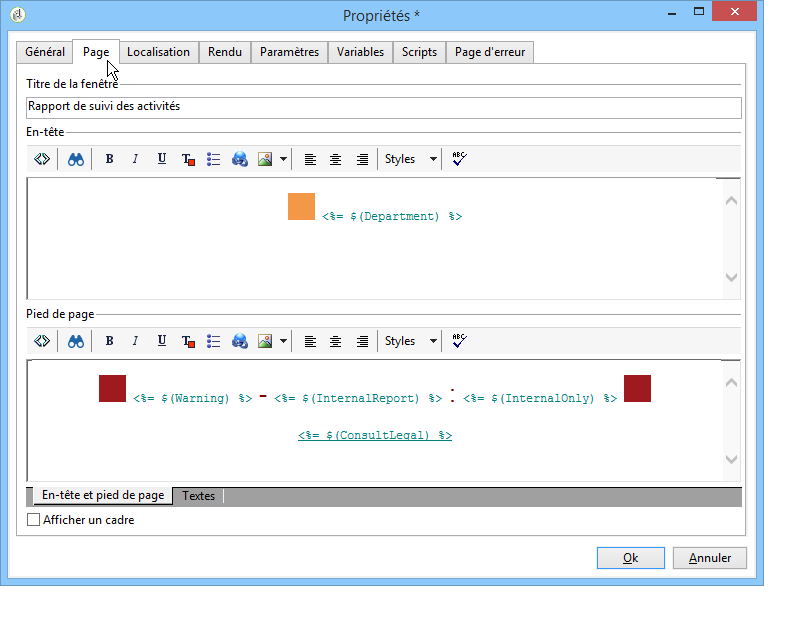The image size is (803, 625).
Task: Select the En-tête et pied de page bottom tab
Action: pyautogui.click(x=103, y=495)
